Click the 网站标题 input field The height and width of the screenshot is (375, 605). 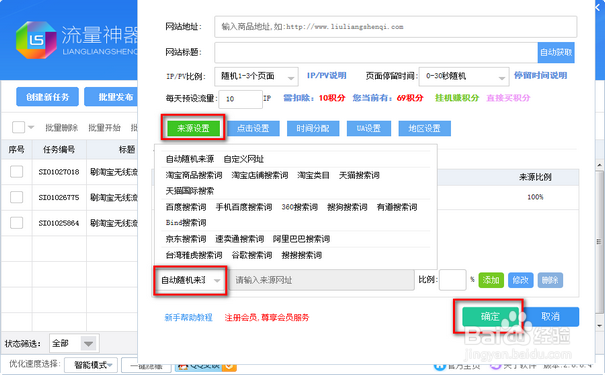[376, 52]
